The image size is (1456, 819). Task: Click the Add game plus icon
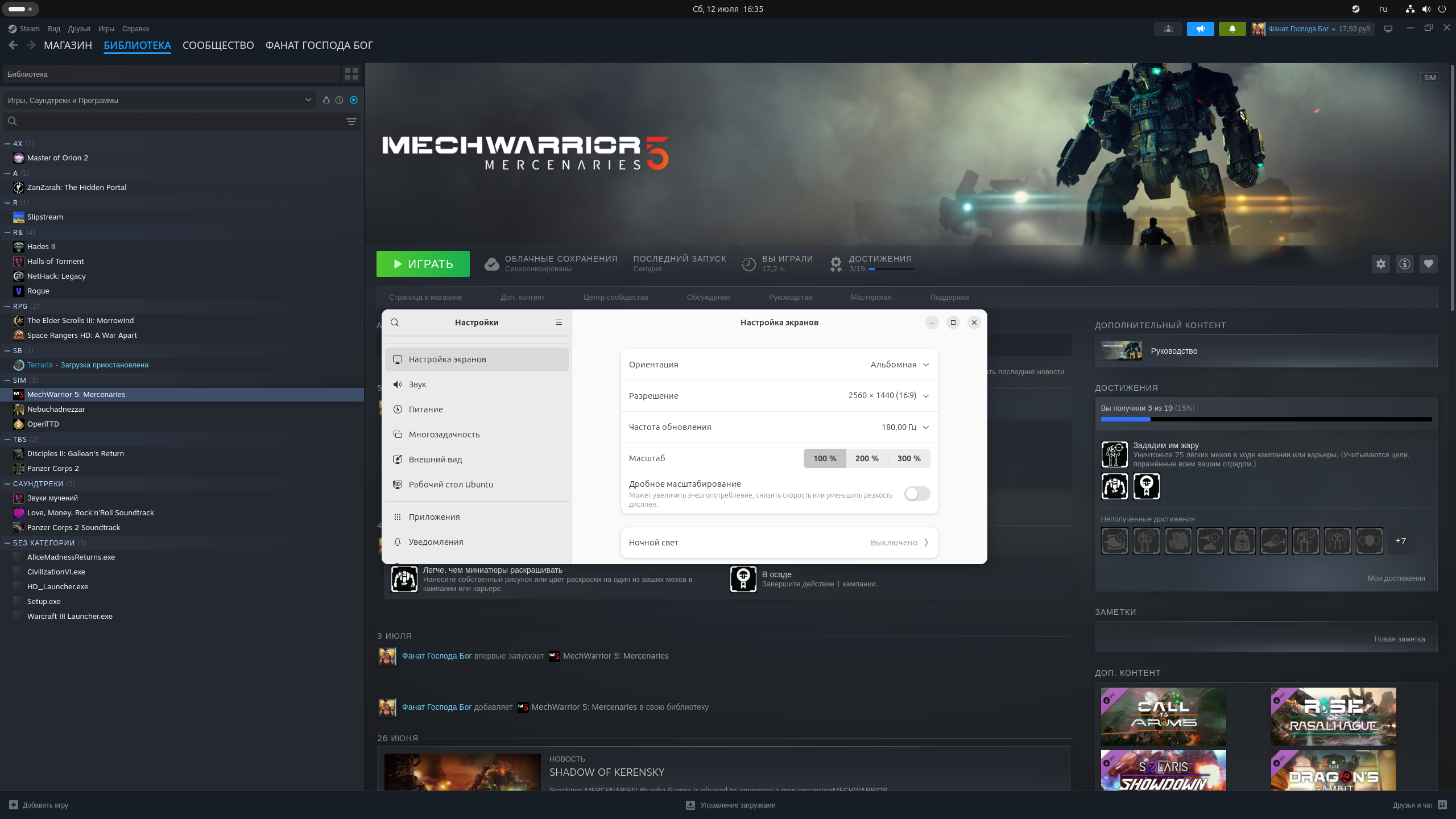tap(14, 805)
